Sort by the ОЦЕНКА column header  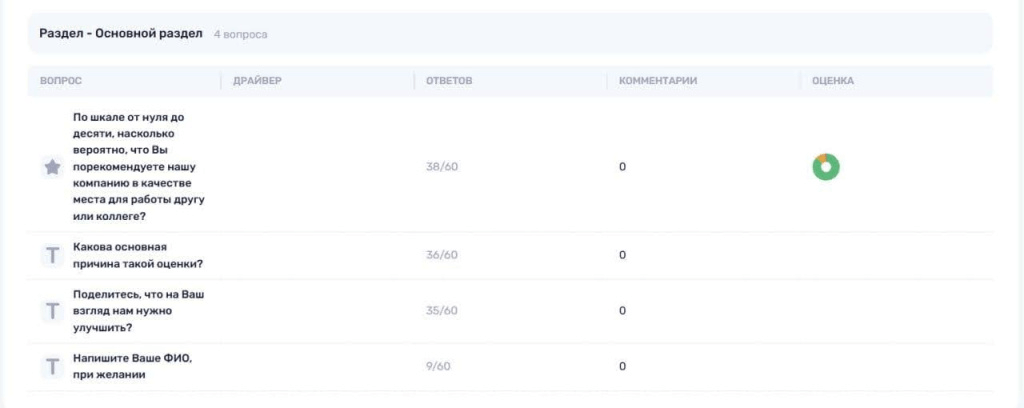pyautogui.click(x=833, y=81)
